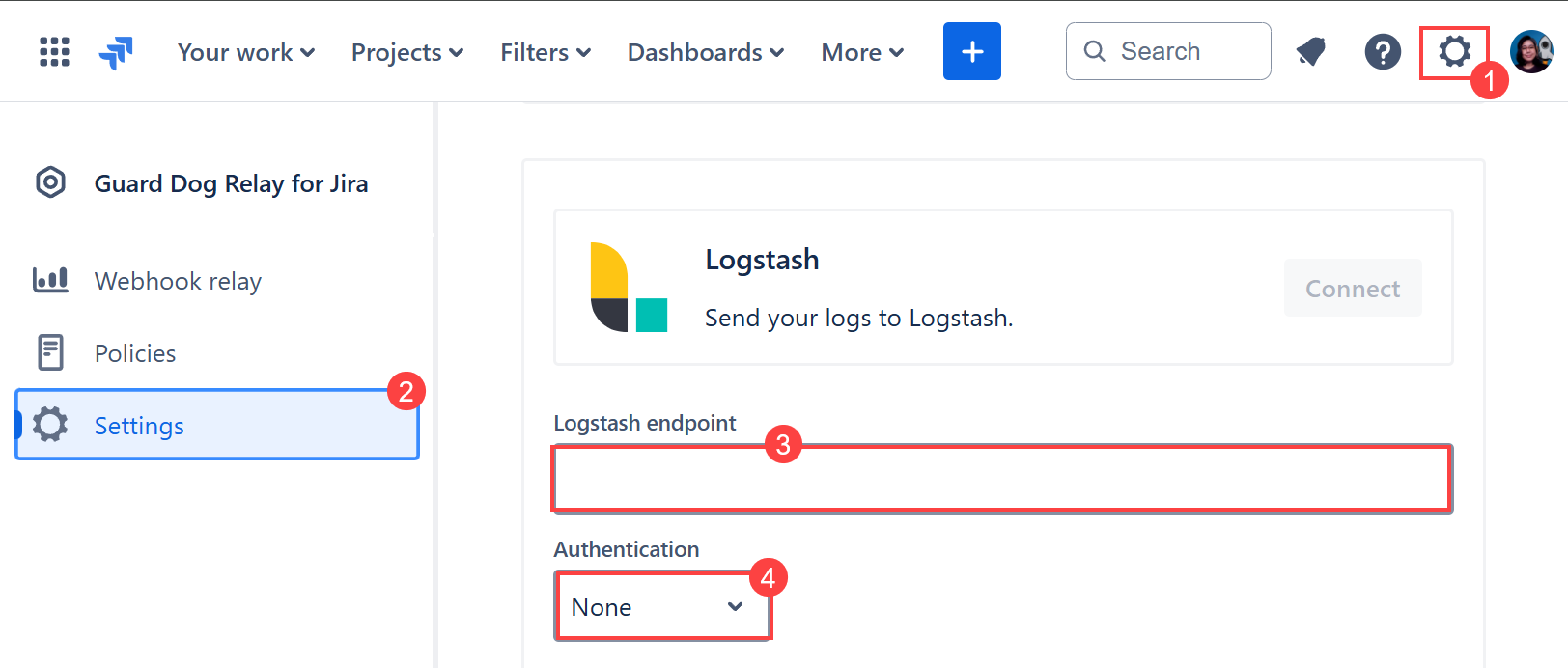Select Settings in the sidebar
Viewport: 1568px width, 668px height.
click(217, 425)
